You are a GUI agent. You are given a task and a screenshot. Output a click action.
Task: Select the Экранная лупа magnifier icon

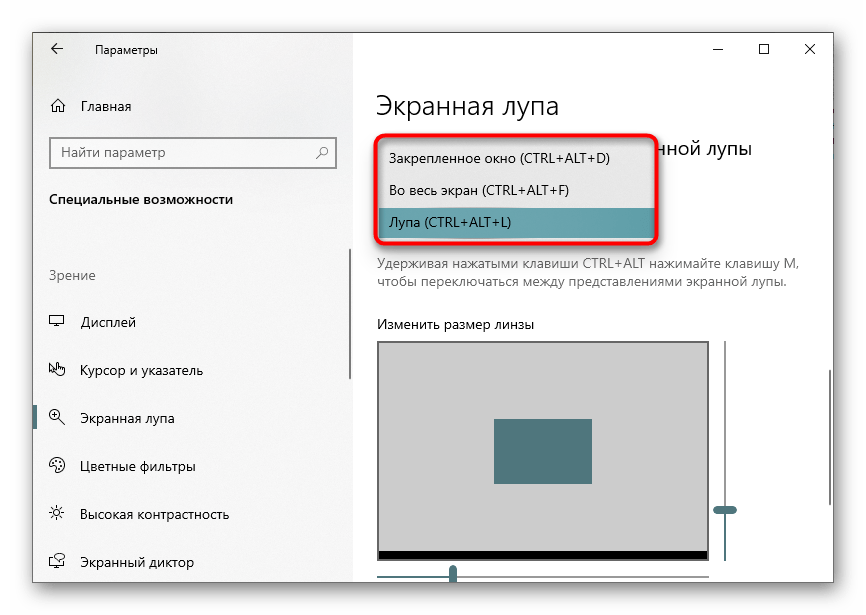tap(57, 417)
